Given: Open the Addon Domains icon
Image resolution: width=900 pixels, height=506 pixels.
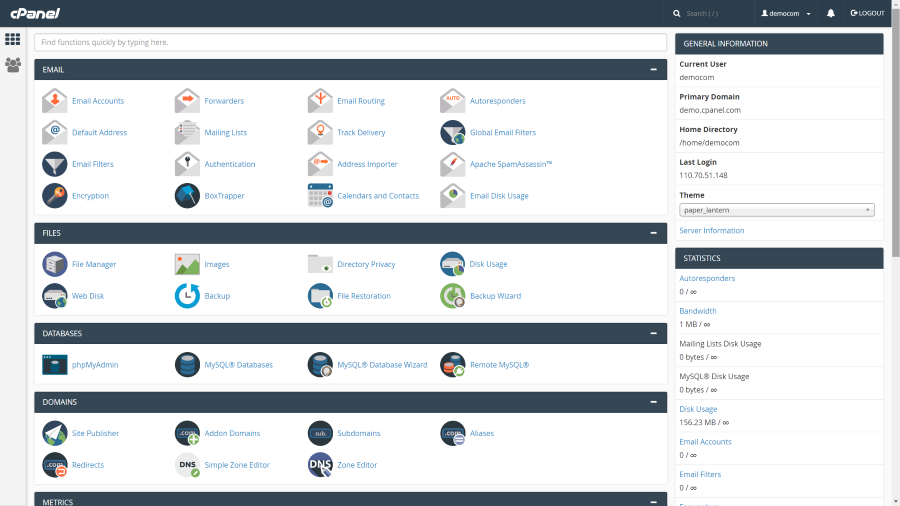Looking at the screenshot, I should pos(187,433).
